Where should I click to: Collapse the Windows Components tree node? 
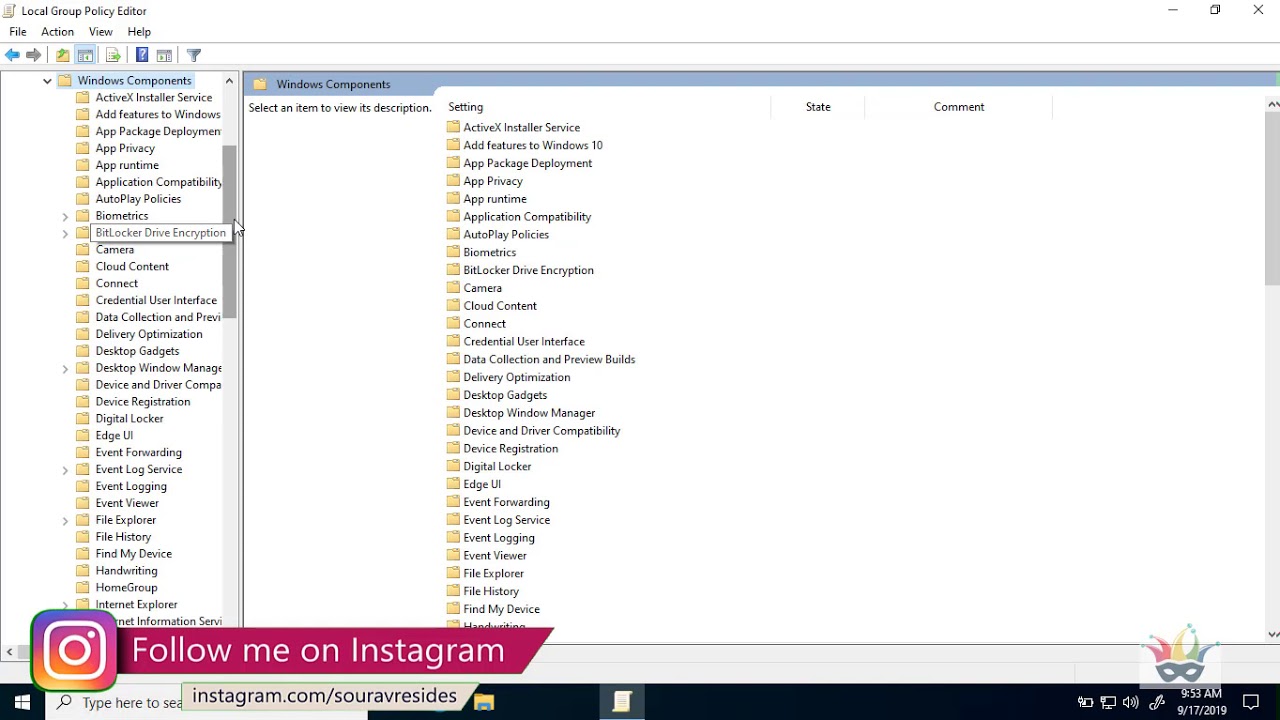(x=47, y=80)
